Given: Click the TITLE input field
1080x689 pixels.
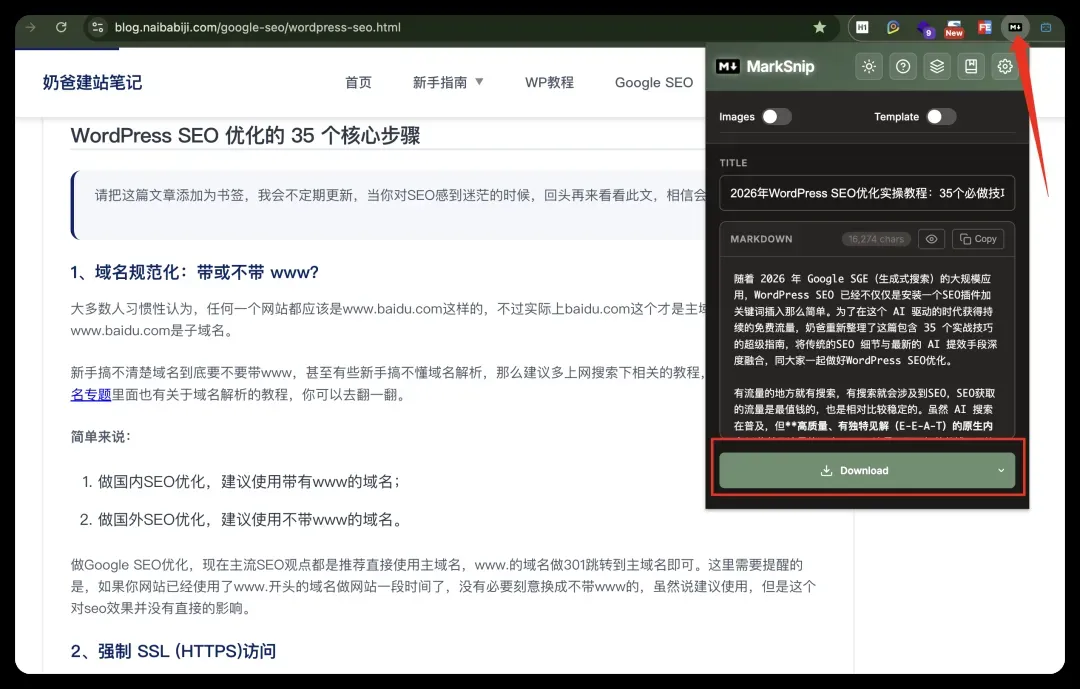Looking at the screenshot, I should (x=867, y=194).
